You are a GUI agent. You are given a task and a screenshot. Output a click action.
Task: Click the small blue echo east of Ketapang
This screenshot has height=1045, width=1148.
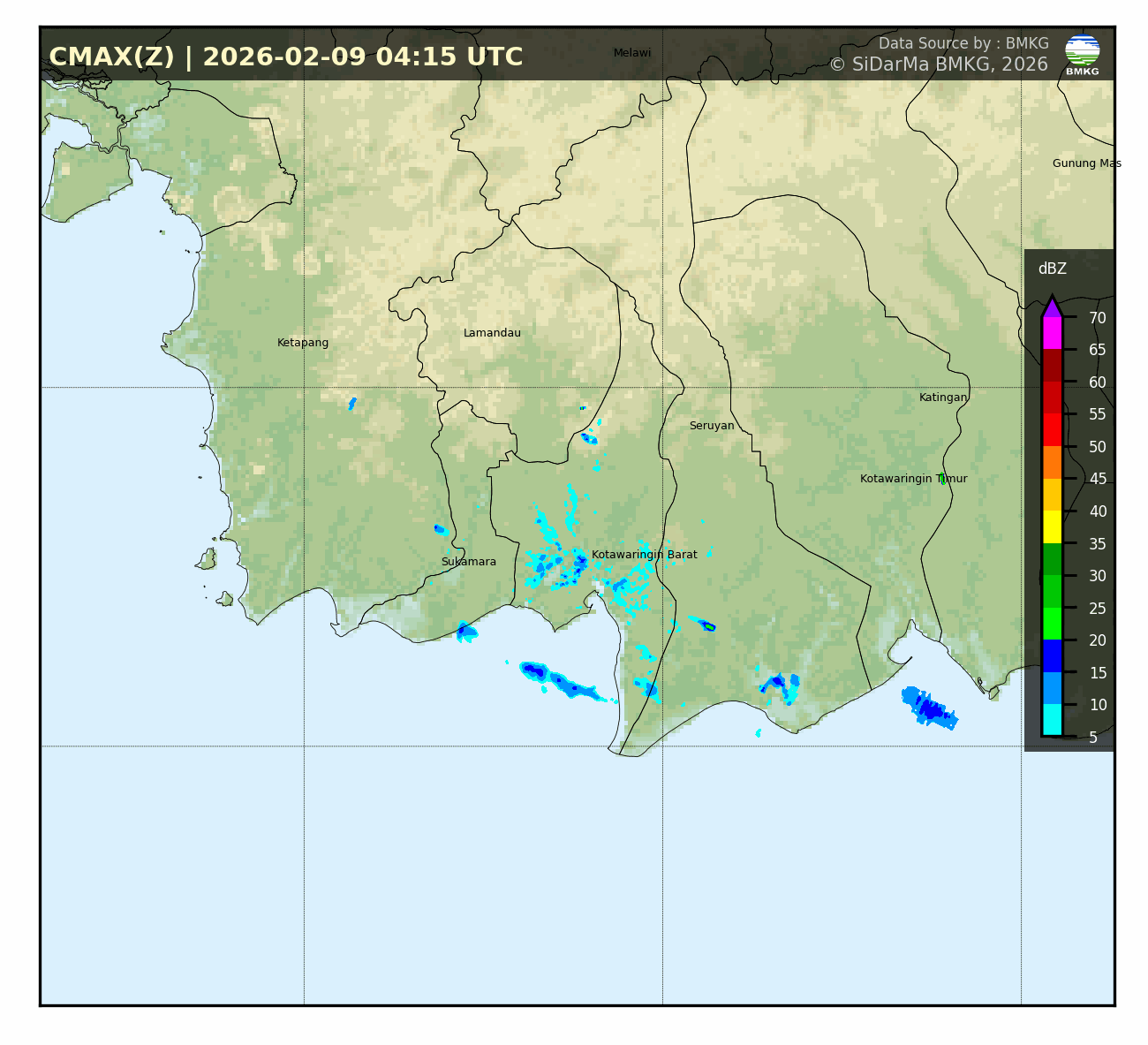(352, 404)
